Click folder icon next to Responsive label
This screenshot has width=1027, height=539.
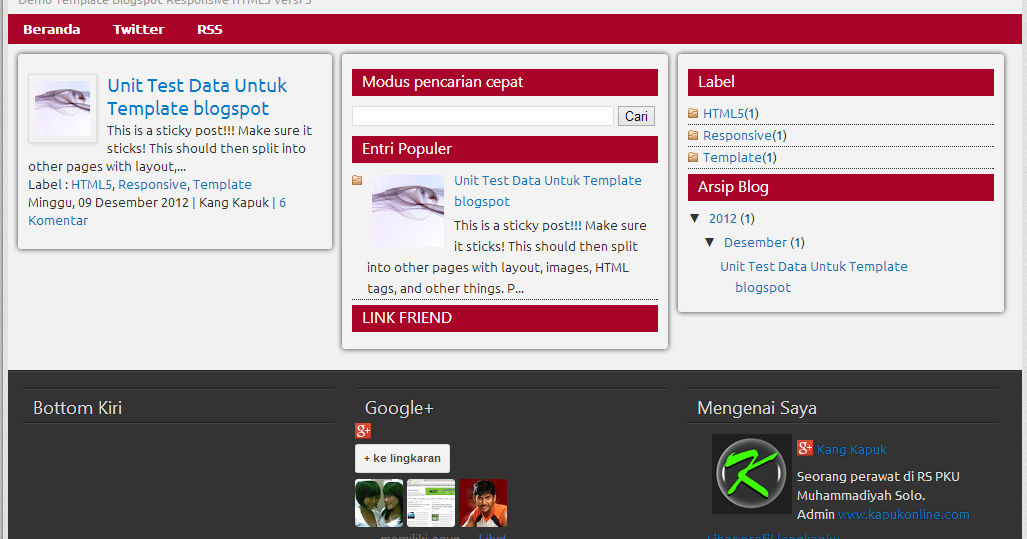point(693,135)
